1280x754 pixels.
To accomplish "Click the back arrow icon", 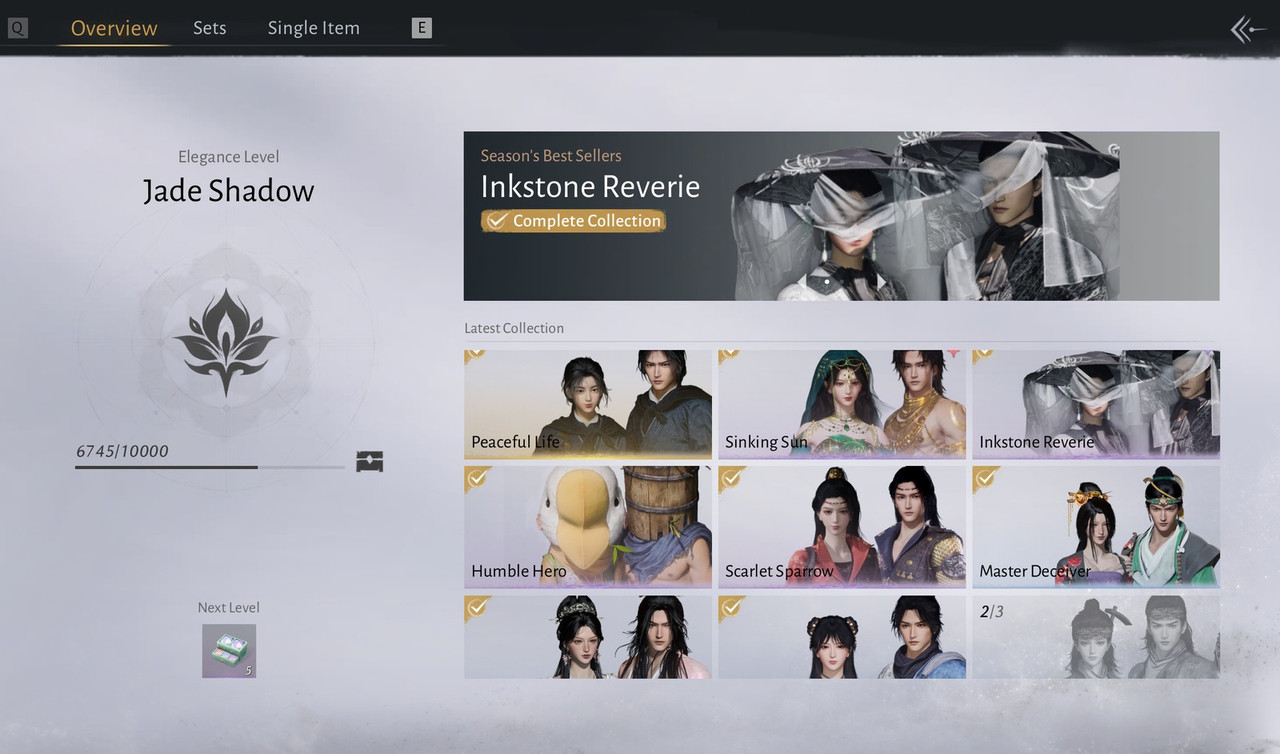I will click(x=1248, y=29).
